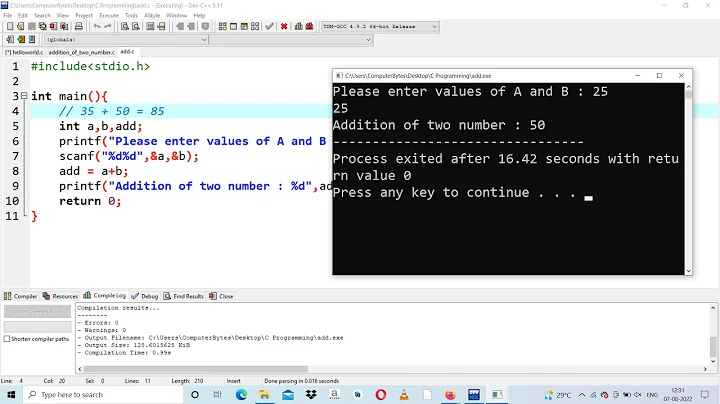This screenshot has width=720, height=404.
Task: Open File Explorer from the taskbar
Action: (264, 394)
